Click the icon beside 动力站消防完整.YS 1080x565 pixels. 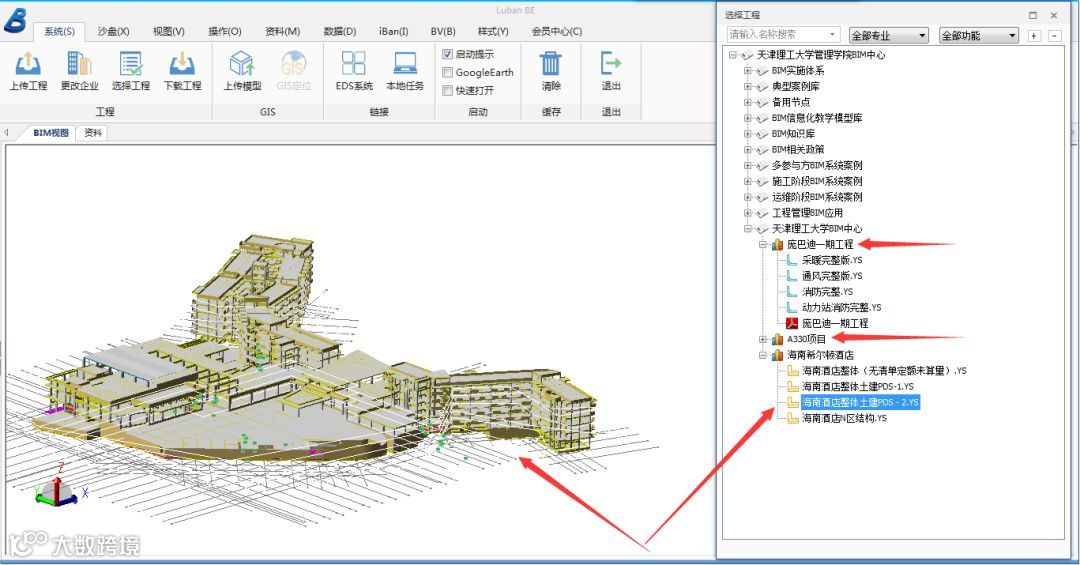(792, 308)
